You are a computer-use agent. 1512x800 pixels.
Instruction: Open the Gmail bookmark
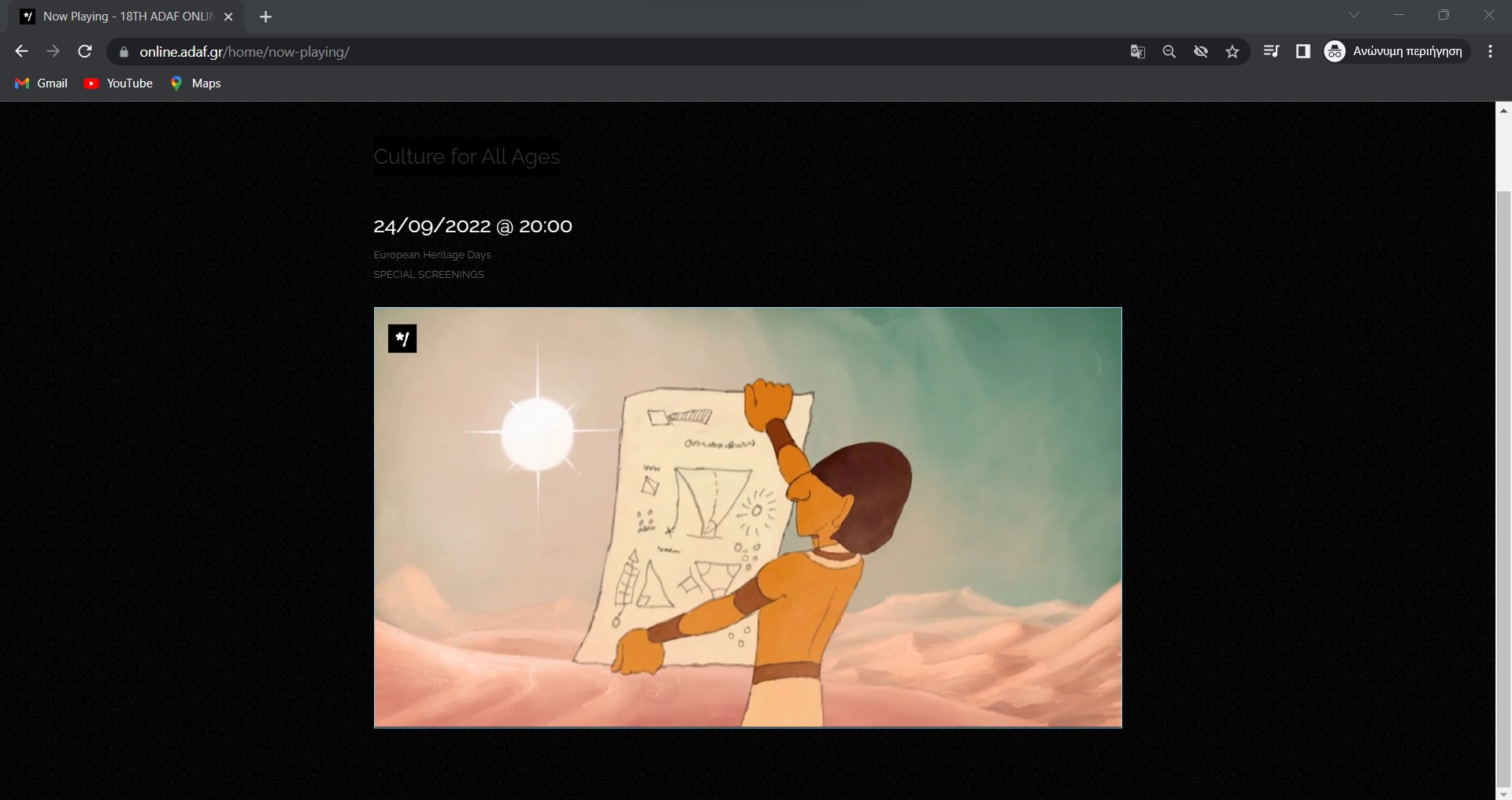[42, 83]
